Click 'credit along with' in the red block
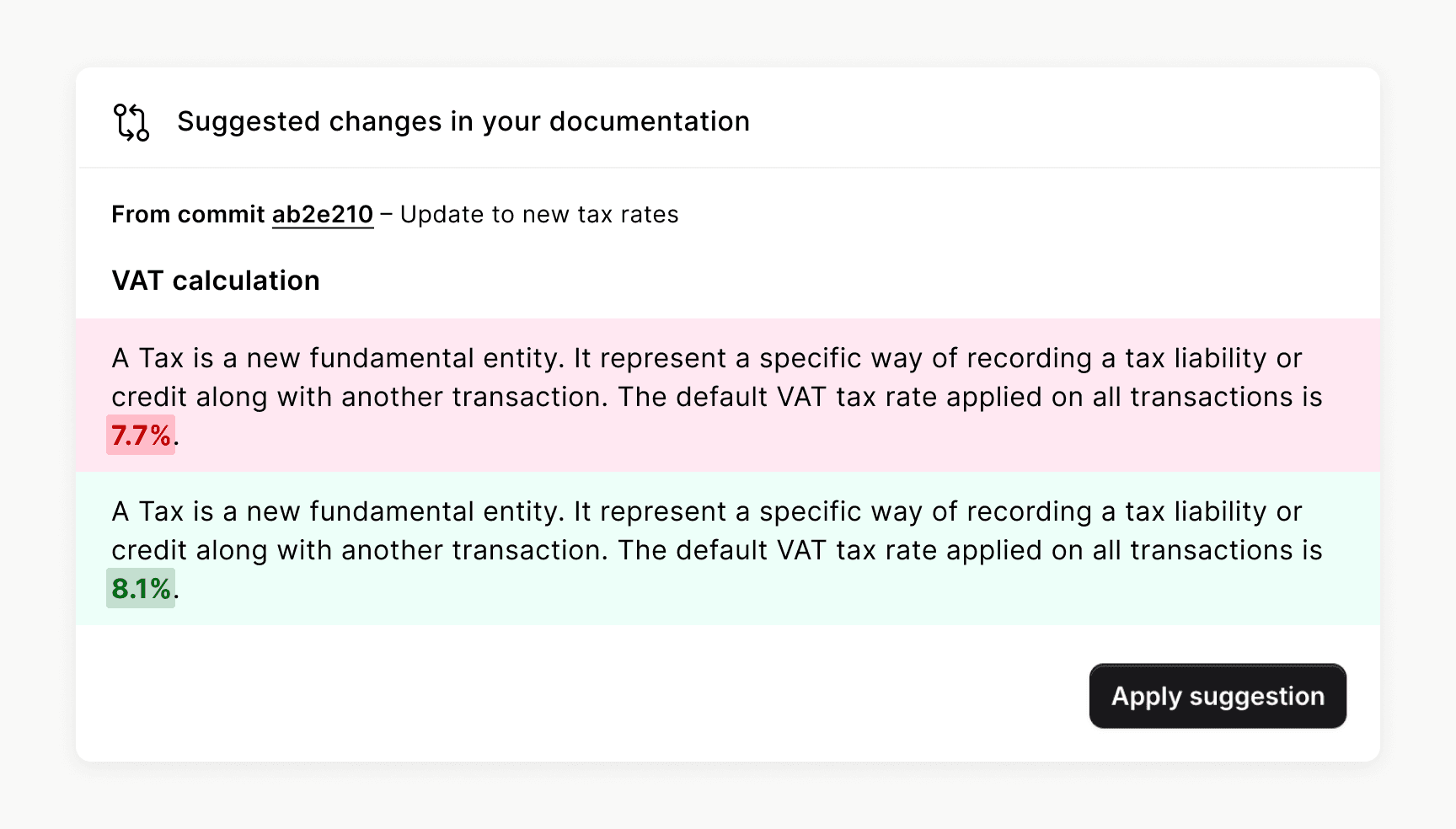 coord(222,398)
